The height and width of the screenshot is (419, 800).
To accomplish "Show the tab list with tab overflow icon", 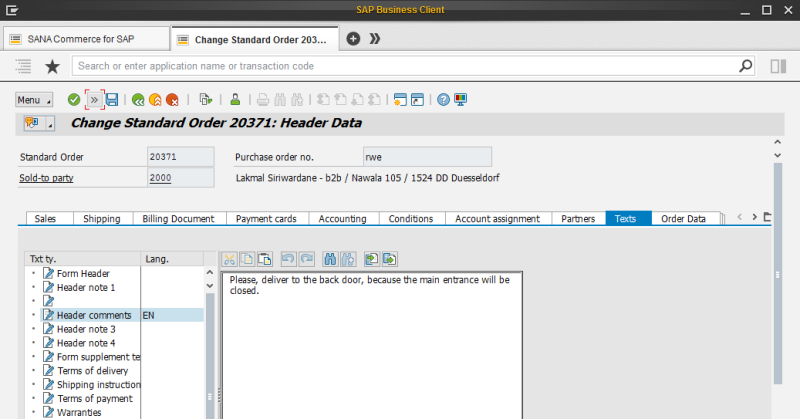I will click(766, 218).
